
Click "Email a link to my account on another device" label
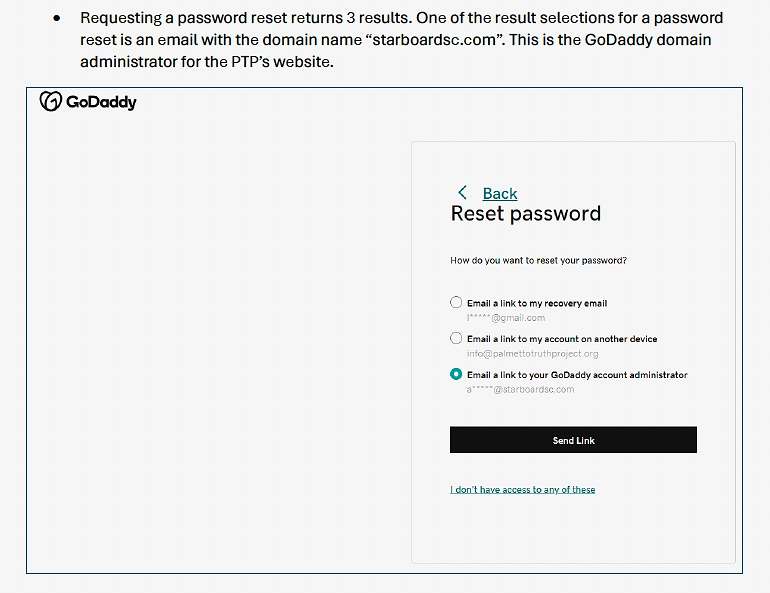562,339
